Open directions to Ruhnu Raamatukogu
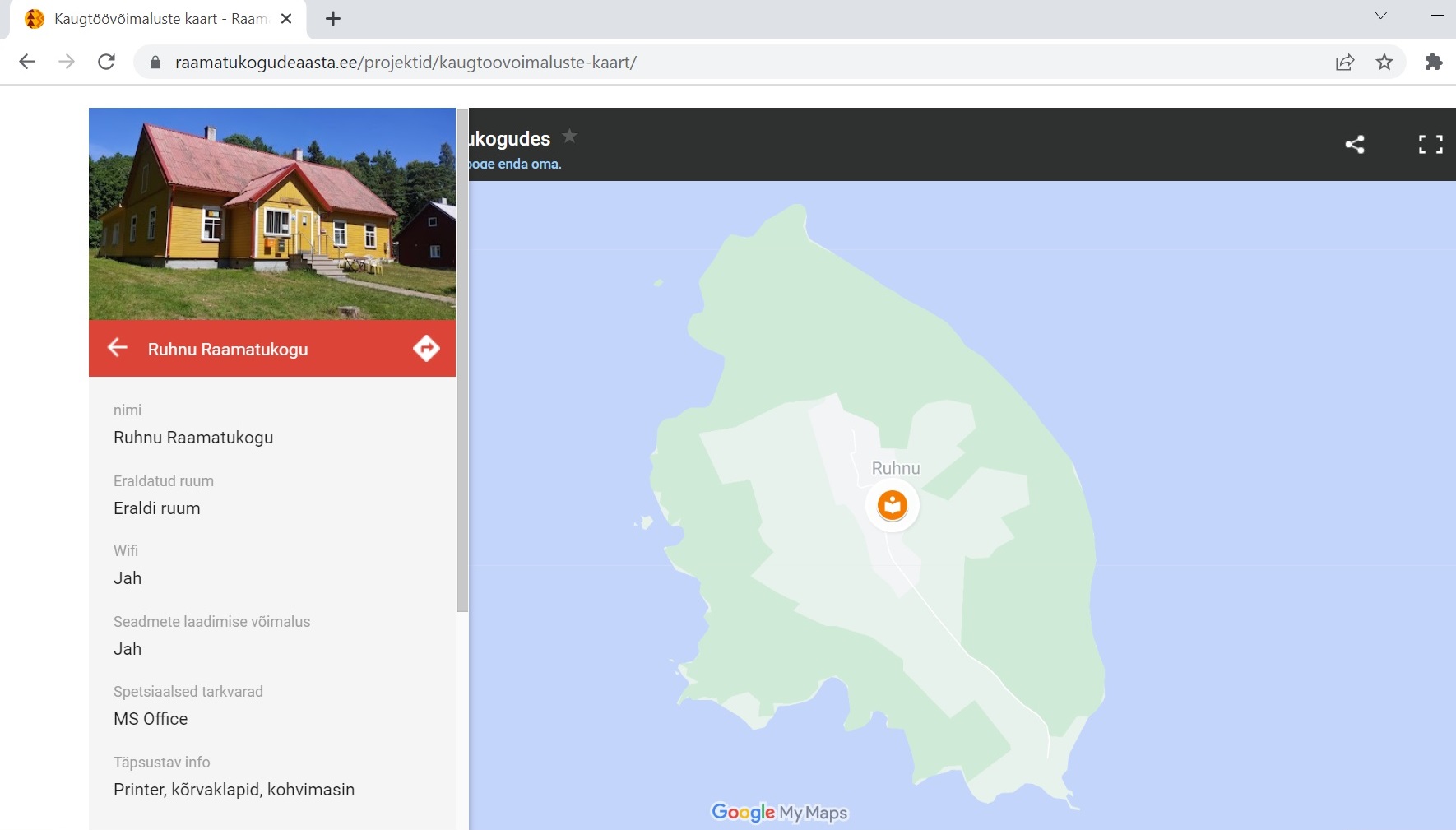 [426, 348]
